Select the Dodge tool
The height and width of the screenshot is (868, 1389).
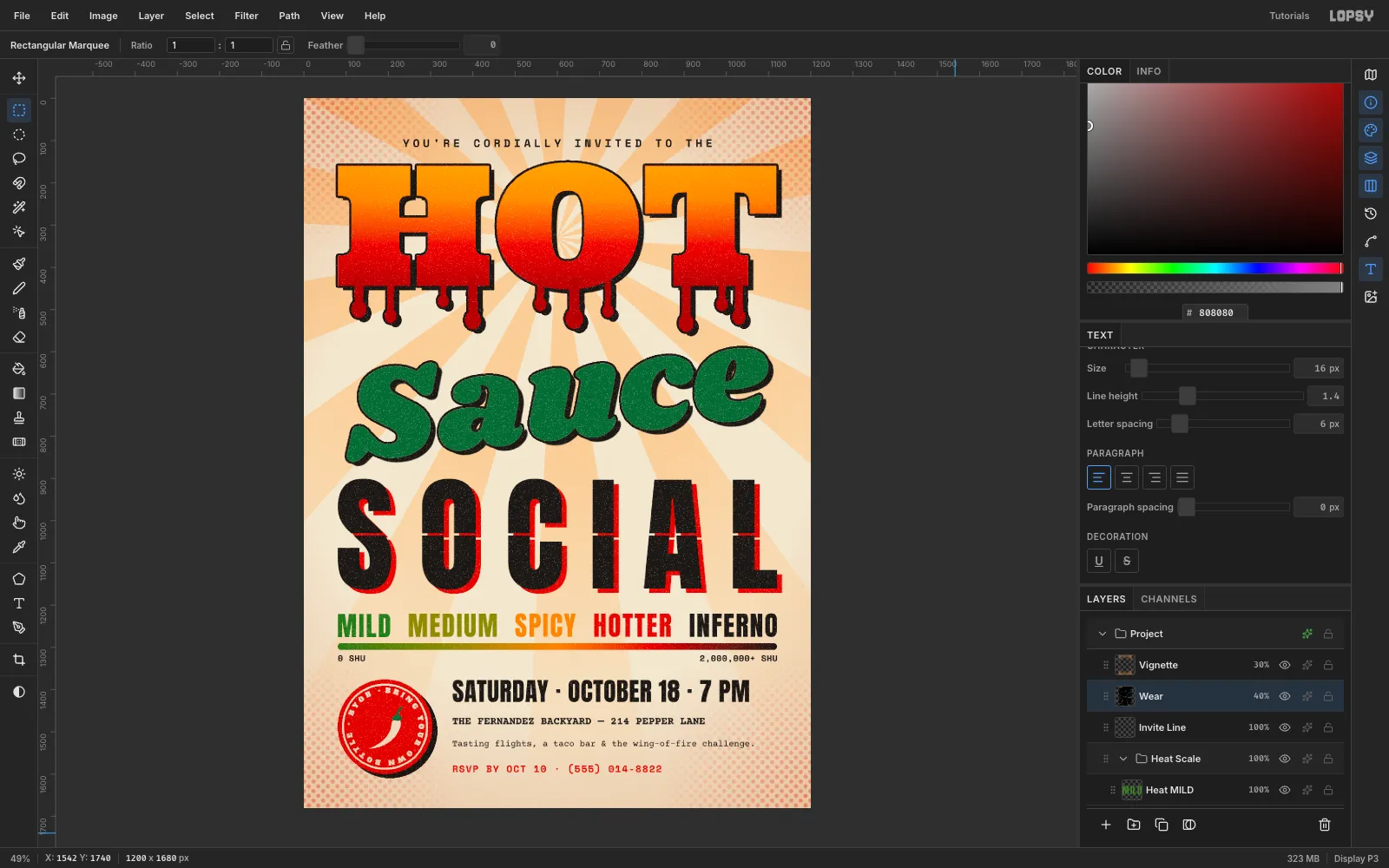pos(19,474)
